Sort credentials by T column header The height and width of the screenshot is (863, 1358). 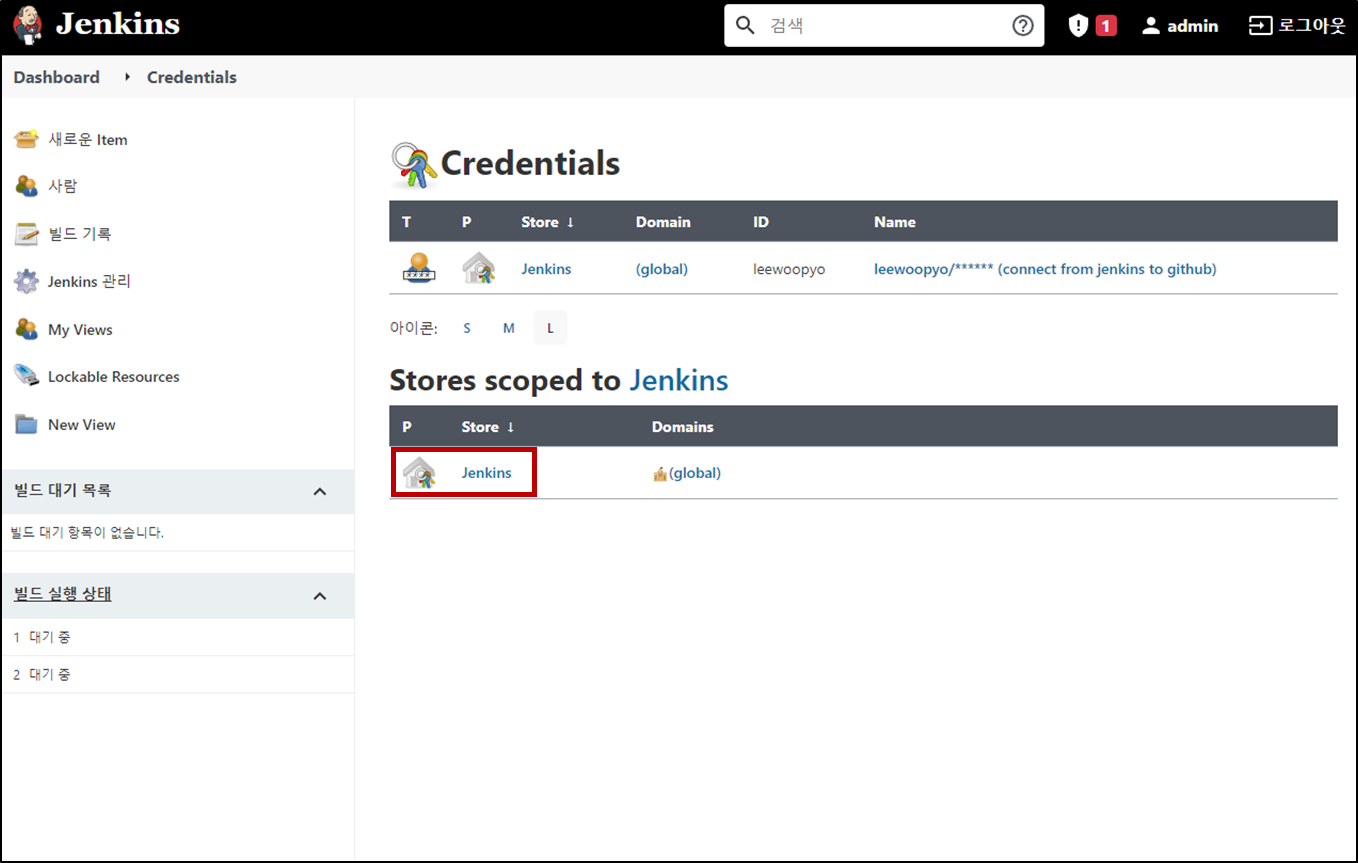(406, 222)
